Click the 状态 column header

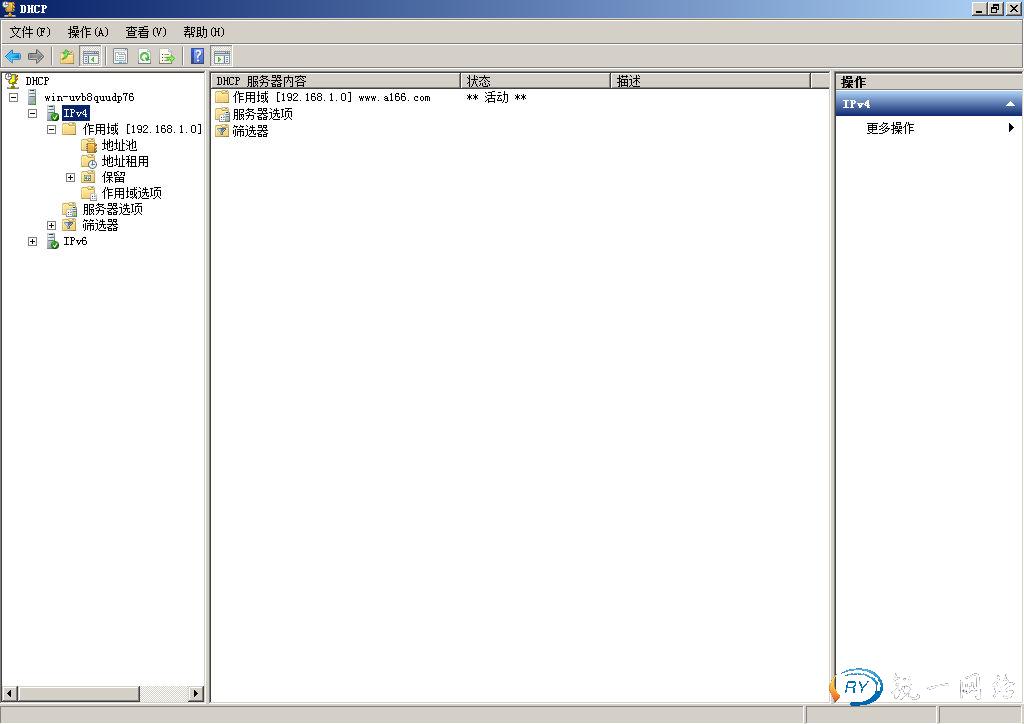pos(535,81)
